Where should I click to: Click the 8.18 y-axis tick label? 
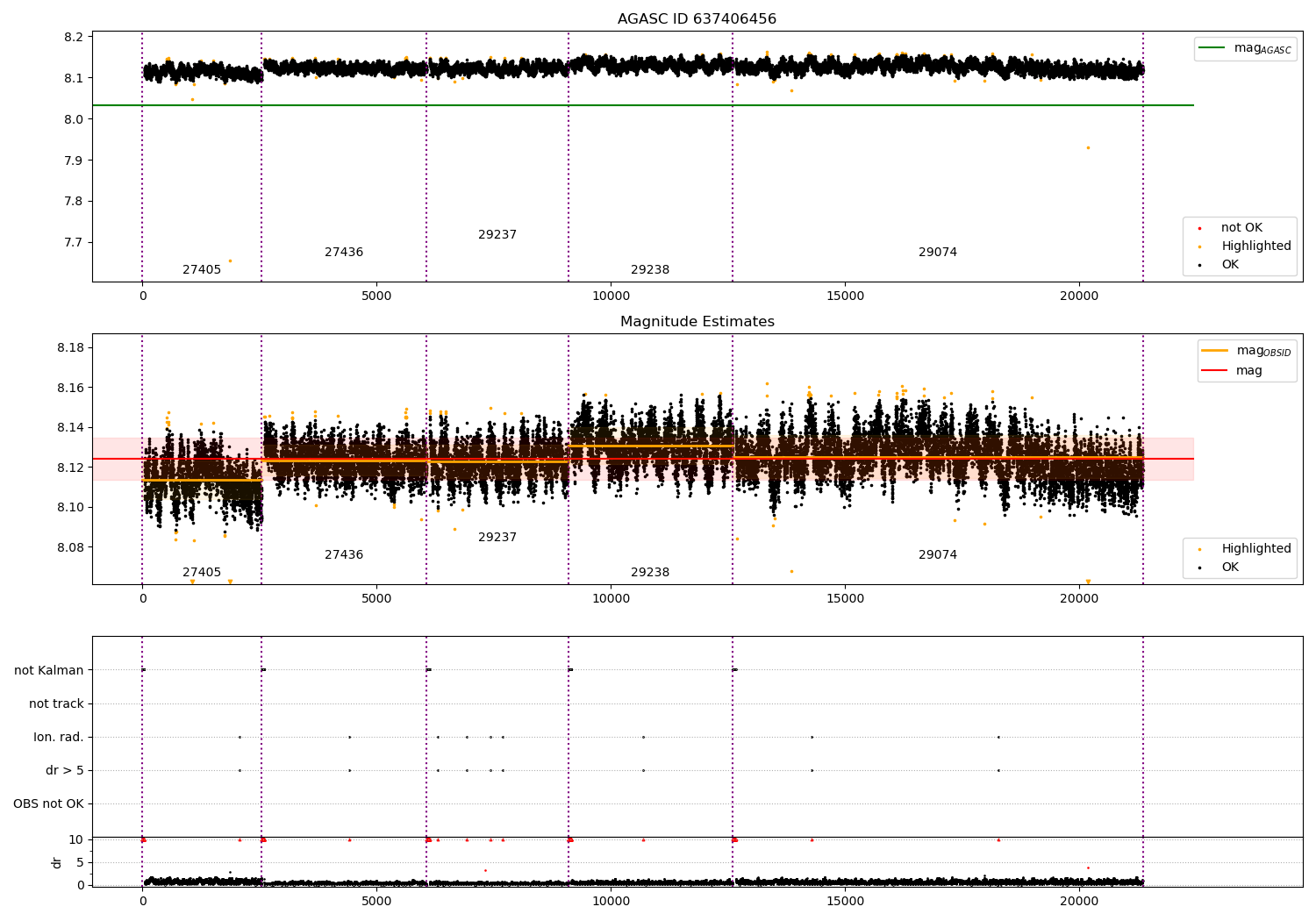pyautogui.click(x=70, y=348)
